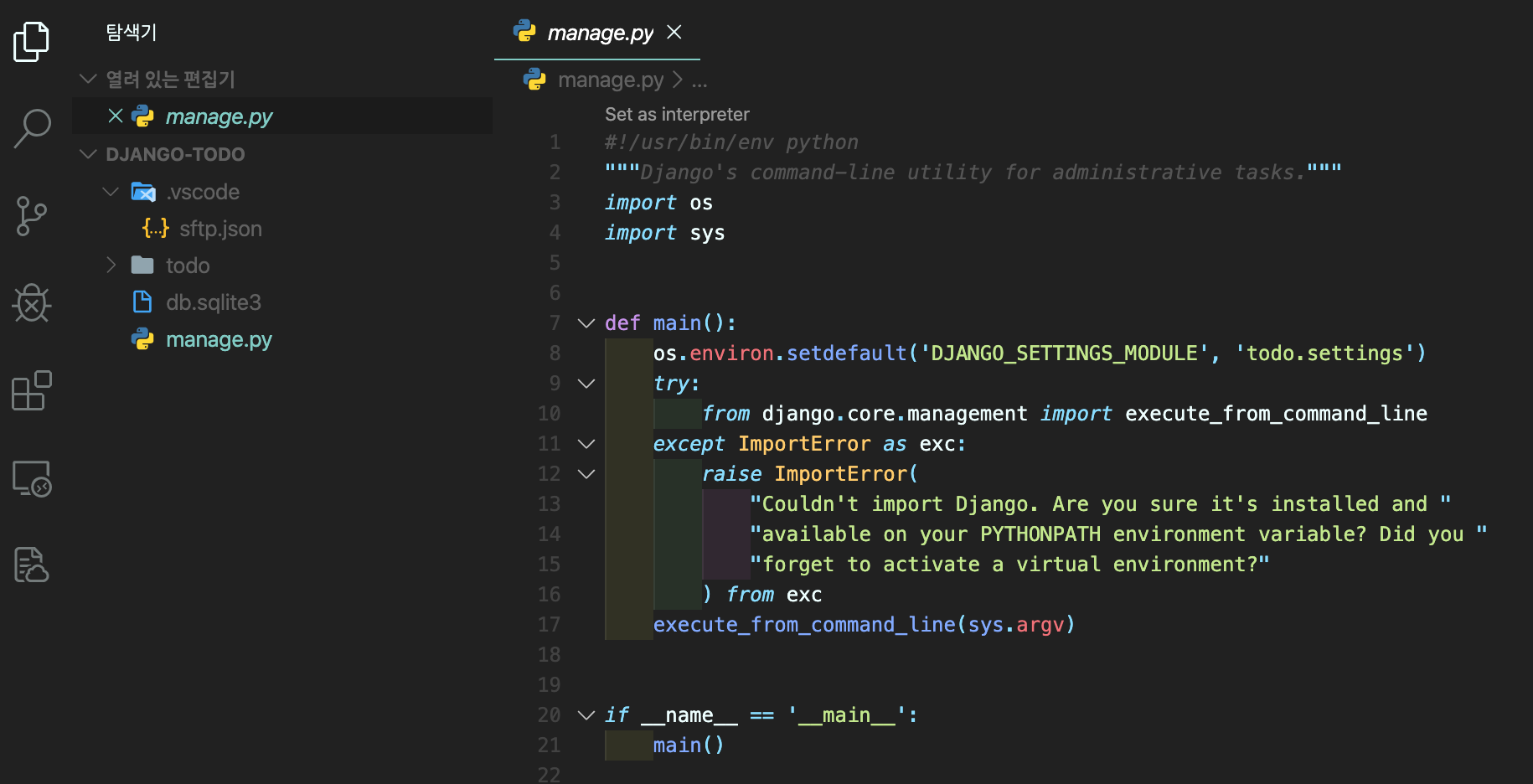Click the shebang comment on line 1
Screen dimensions: 1533x784
click(x=731, y=142)
